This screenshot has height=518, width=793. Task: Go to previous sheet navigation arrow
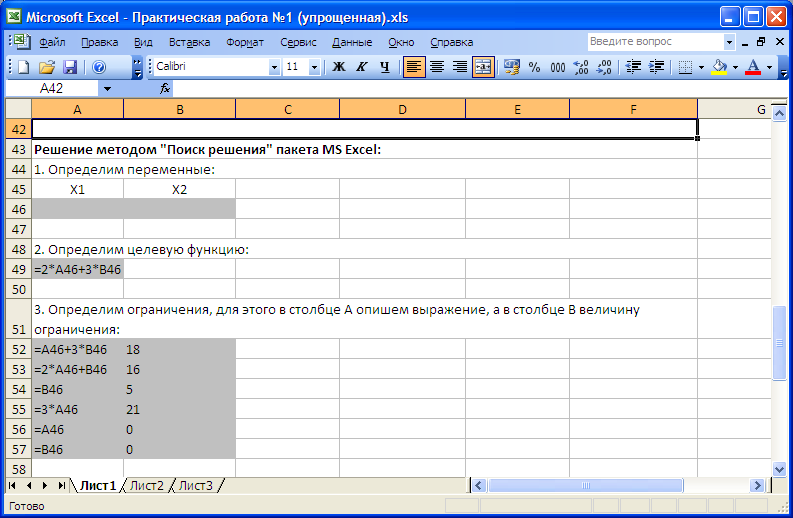point(29,486)
